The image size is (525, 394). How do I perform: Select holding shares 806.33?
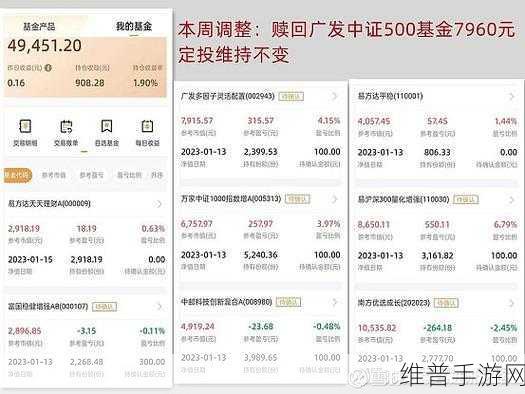point(437,153)
